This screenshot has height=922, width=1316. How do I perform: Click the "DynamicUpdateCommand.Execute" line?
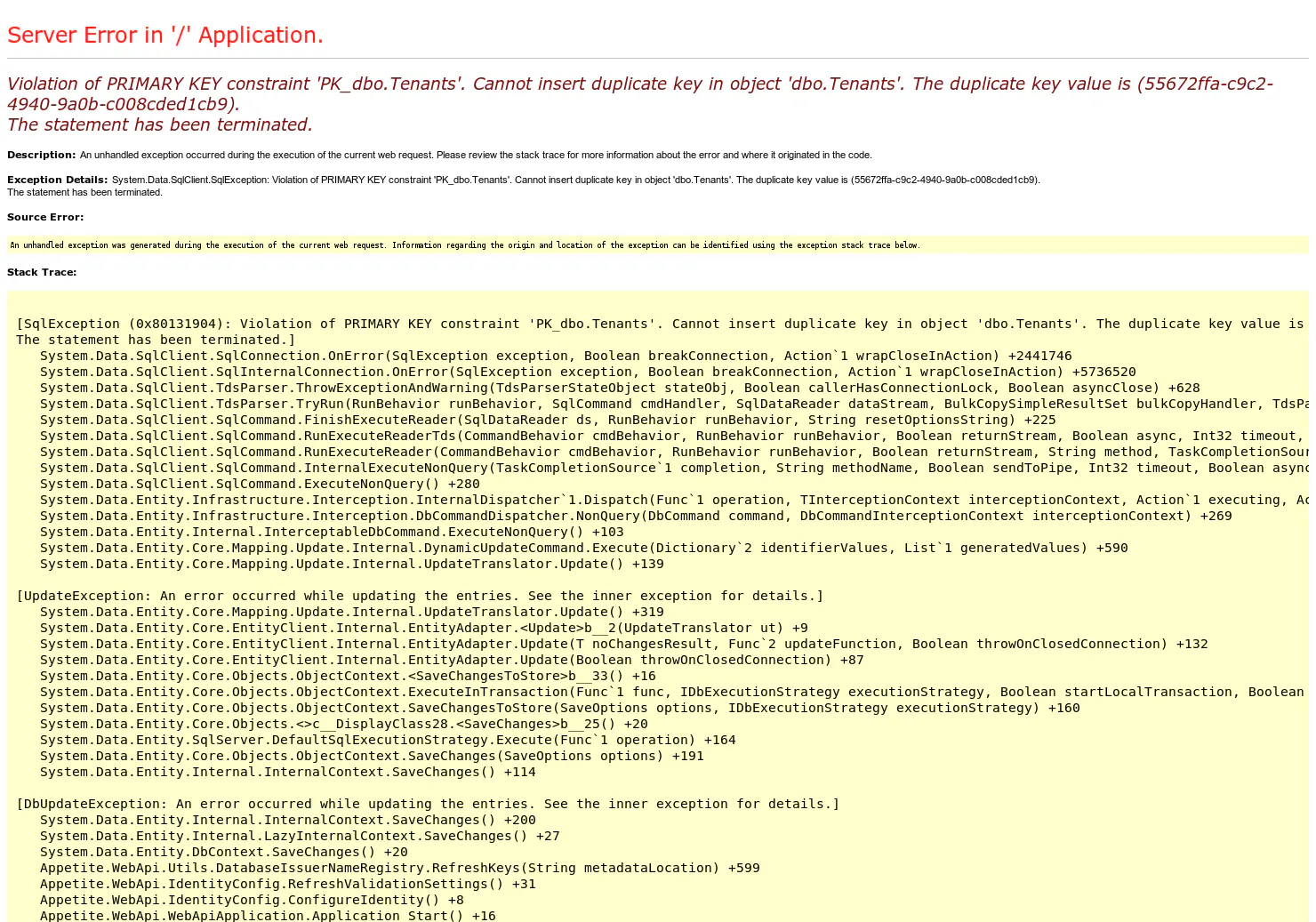584,548
